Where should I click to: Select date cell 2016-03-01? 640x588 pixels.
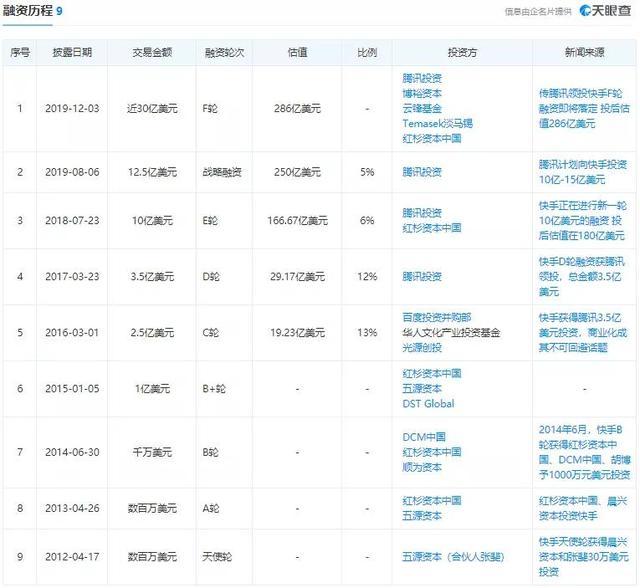coord(72,333)
